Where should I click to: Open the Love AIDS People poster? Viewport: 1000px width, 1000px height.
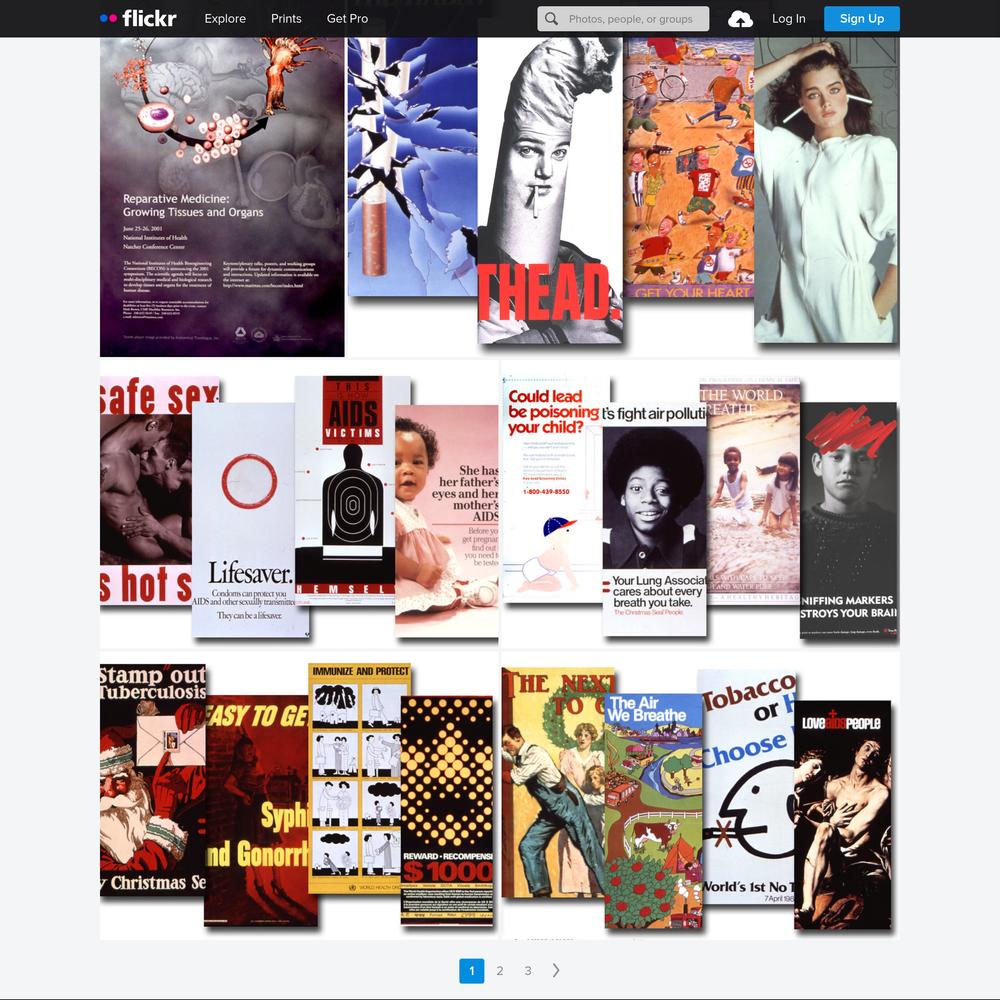(x=842, y=814)
